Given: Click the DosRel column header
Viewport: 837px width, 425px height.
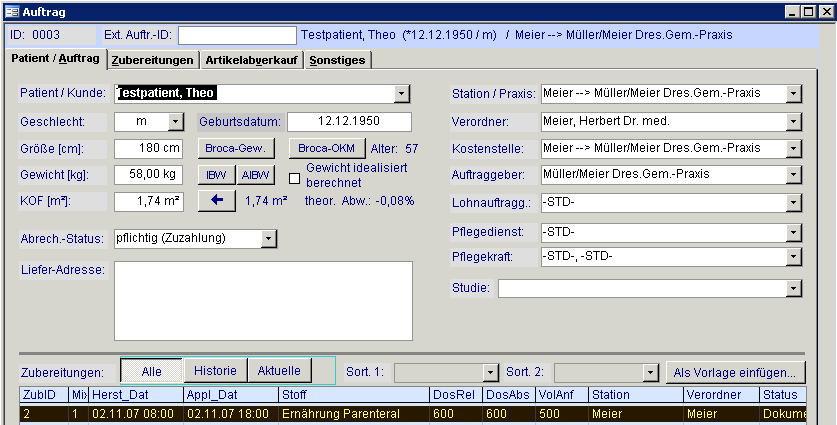Looking at the screenshot, I should click(456, 395).
